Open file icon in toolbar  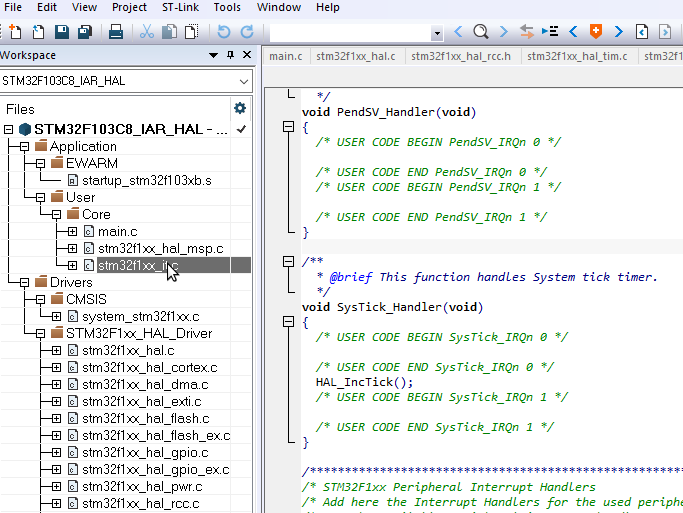tap(38, 32)
